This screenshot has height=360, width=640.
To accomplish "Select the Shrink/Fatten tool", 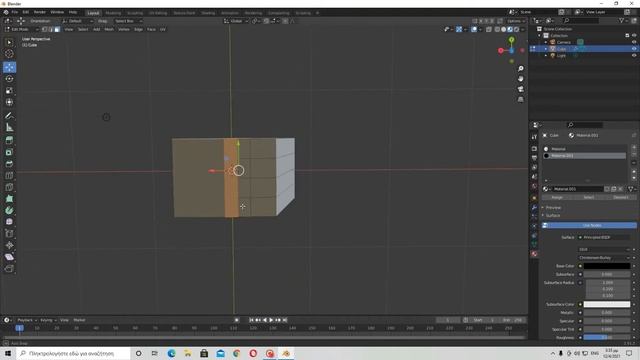I will tap(9, 245).
